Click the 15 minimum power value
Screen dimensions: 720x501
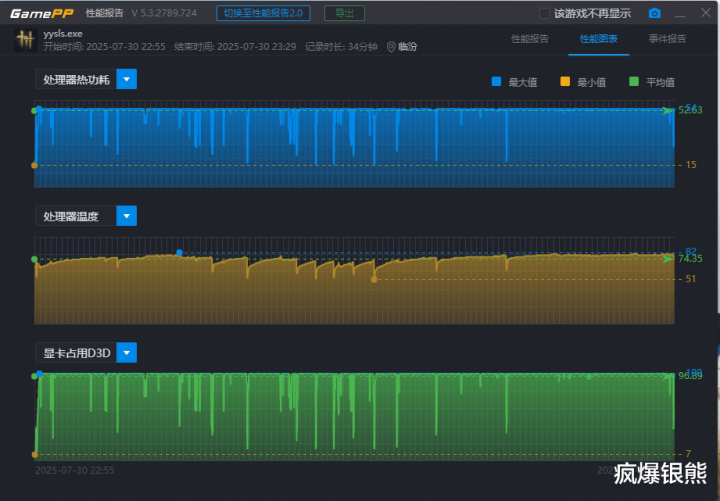click(x=691, y=165)
